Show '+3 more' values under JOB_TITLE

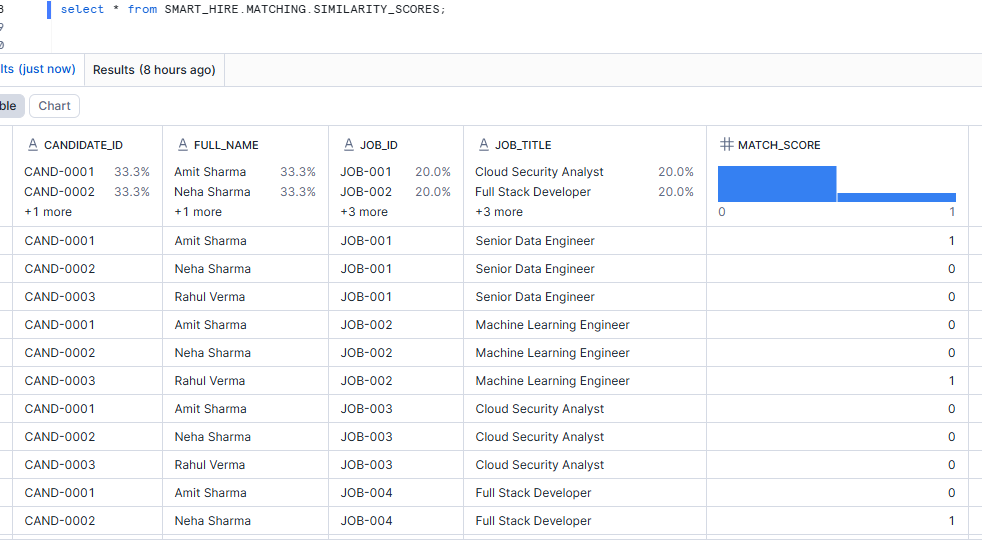coord(499,212)
